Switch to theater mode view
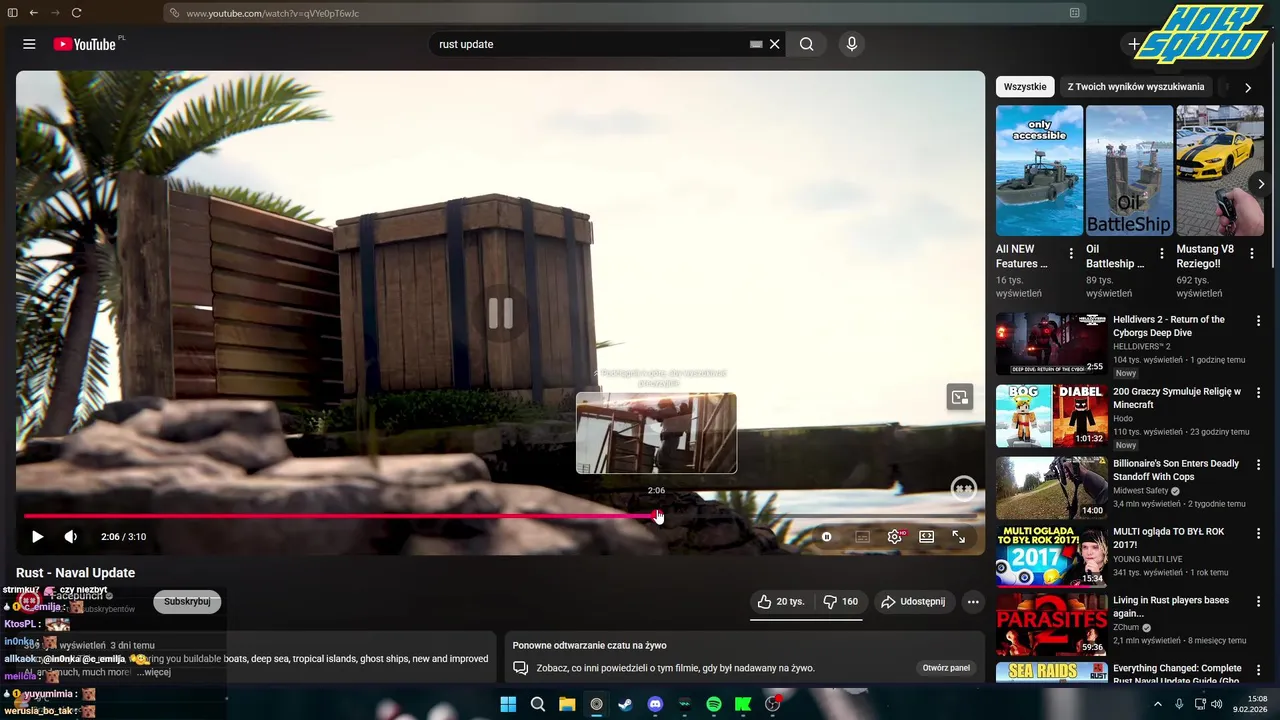 (x=927, y=537)
